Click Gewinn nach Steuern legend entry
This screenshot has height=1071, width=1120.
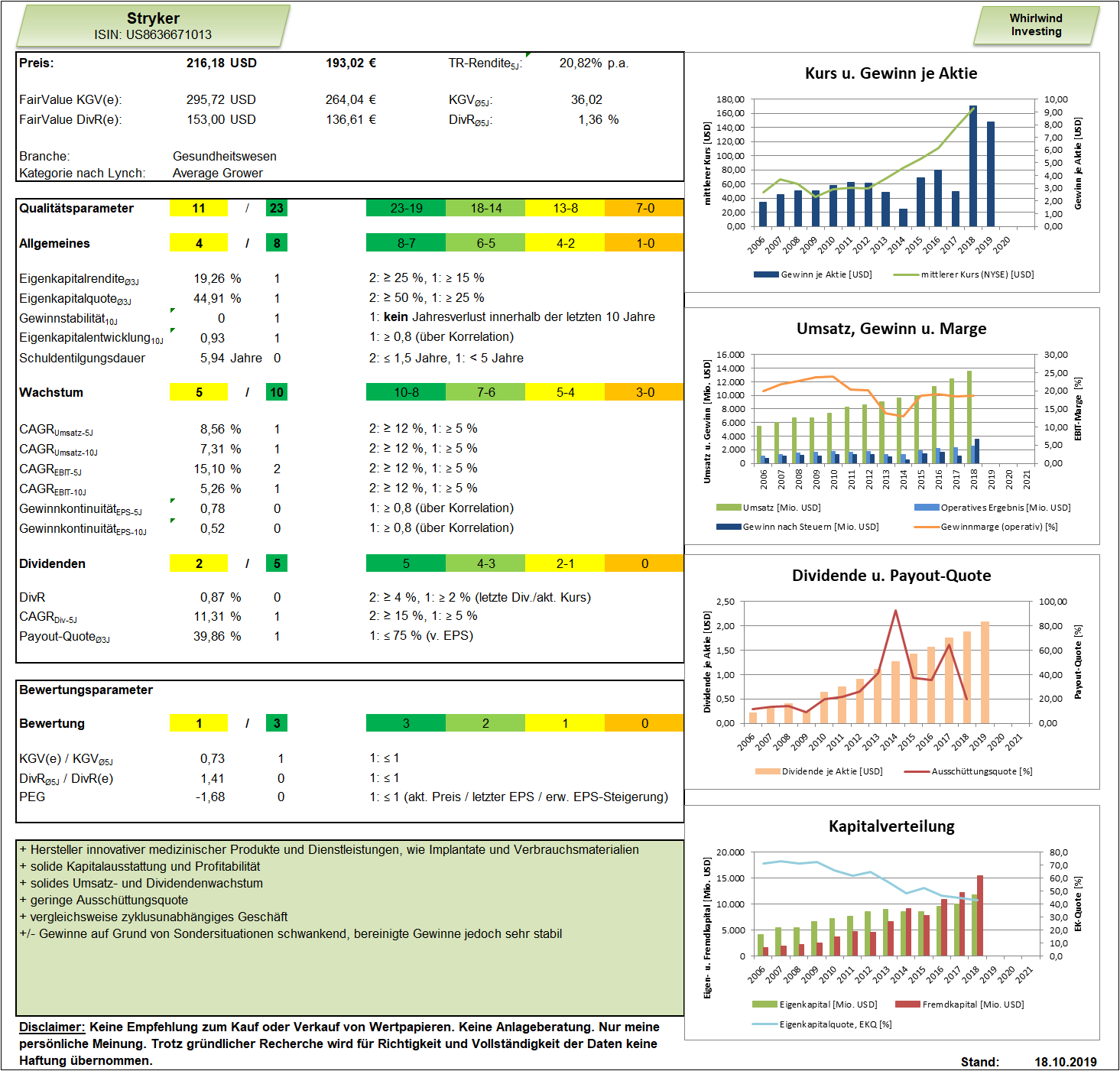pyautogui.click(x=797, y=527)
